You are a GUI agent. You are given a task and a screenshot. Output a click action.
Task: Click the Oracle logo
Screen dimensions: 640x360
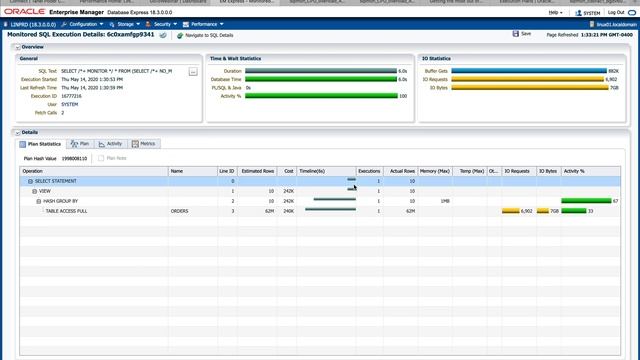(x=24, y=12)
